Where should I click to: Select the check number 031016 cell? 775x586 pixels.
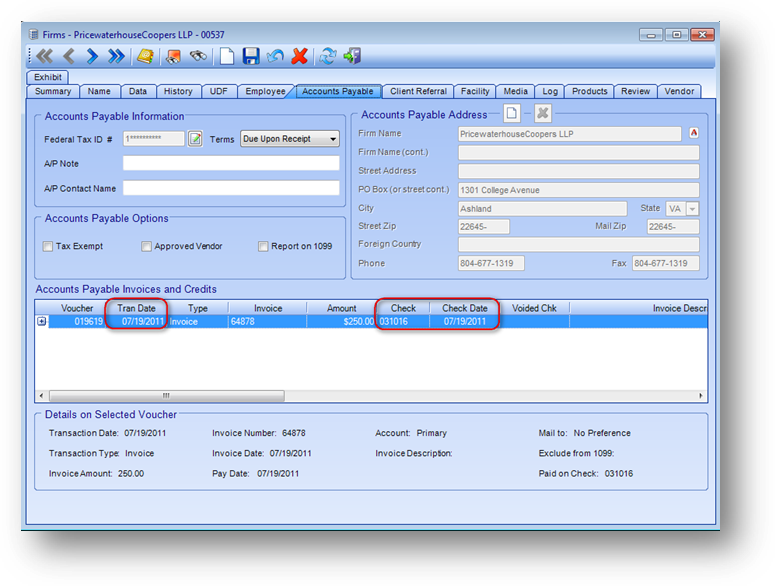tap(403, 322)
